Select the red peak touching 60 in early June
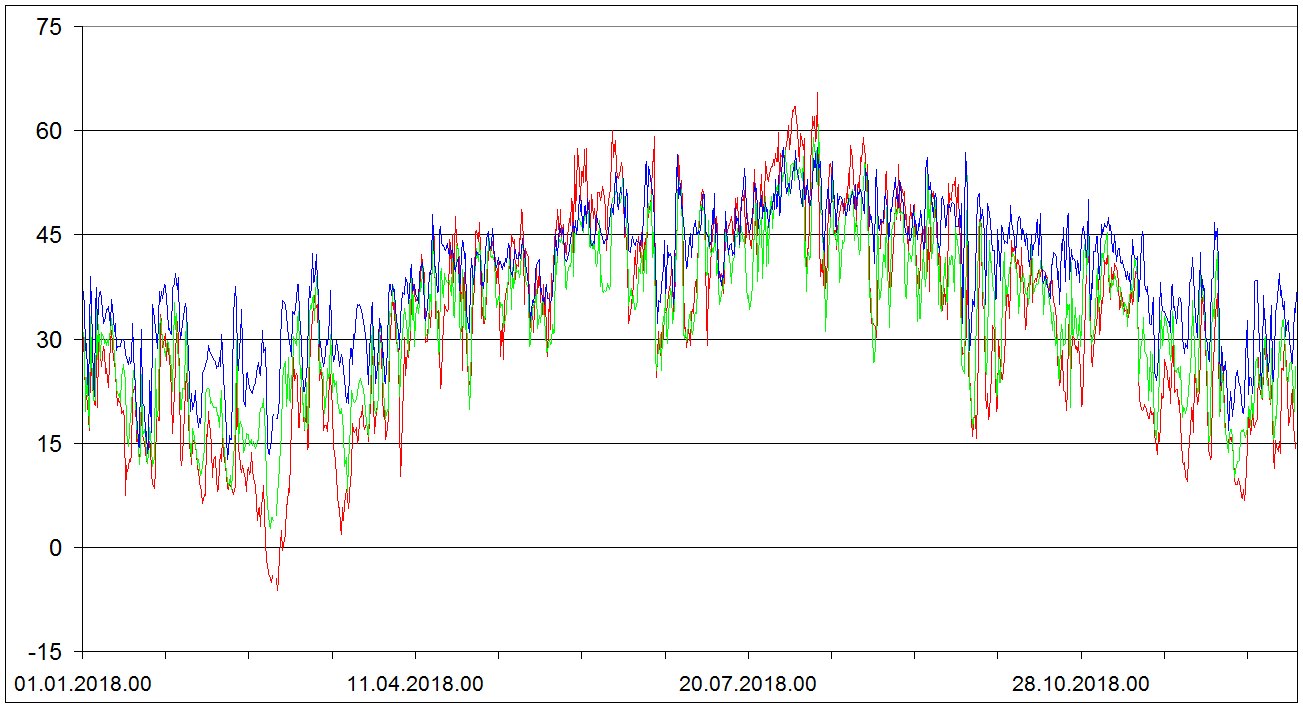The height and width of the screenshot is (707, 1303). tap(613, 133)
